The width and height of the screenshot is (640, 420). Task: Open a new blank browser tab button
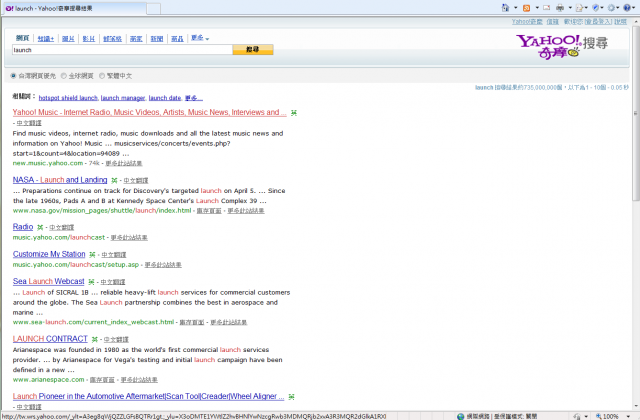pos(153,9)
